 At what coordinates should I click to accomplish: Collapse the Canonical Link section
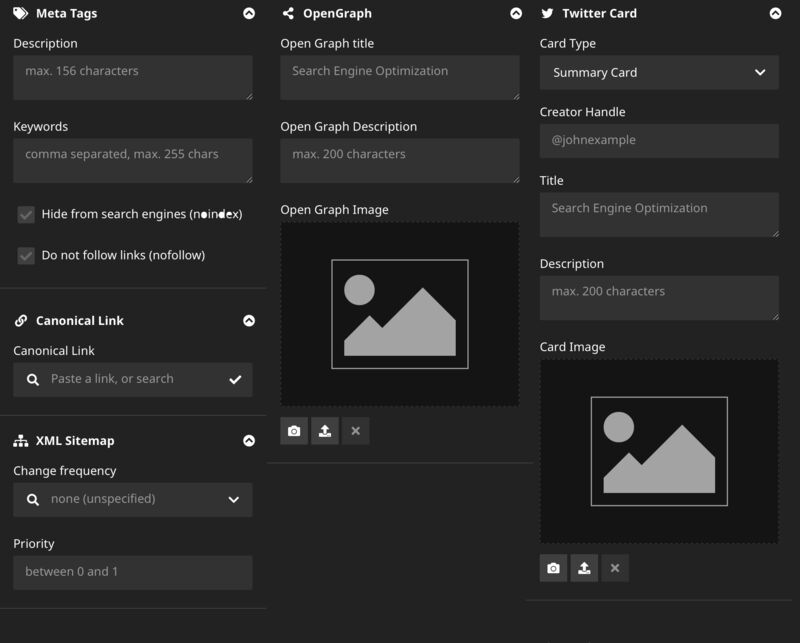(249, 321)
